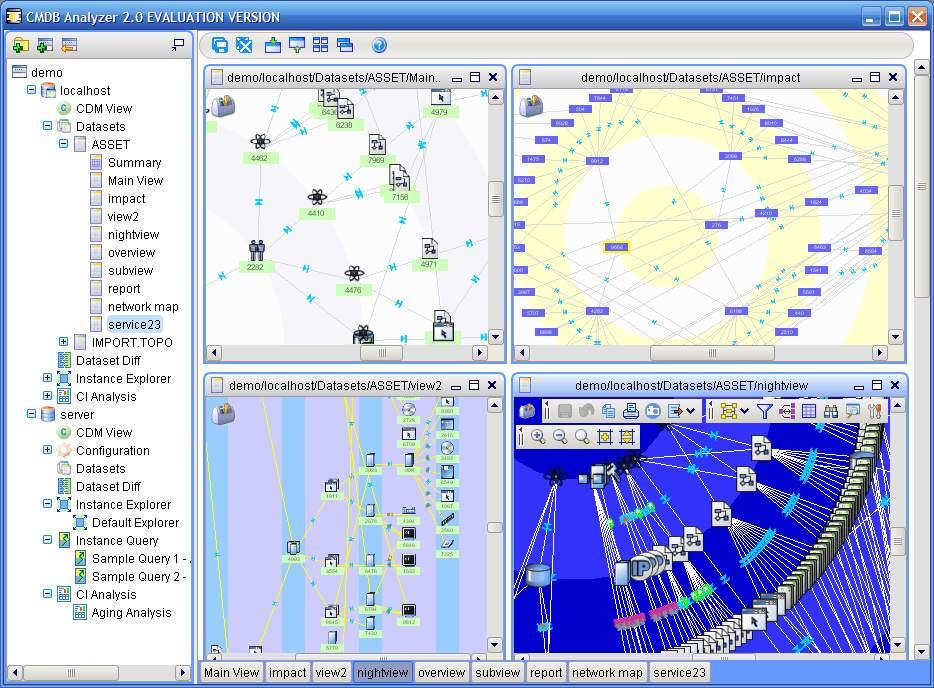Expand the server Configuration node
Screen dimensions: 934x688
[x=48, y=450]
